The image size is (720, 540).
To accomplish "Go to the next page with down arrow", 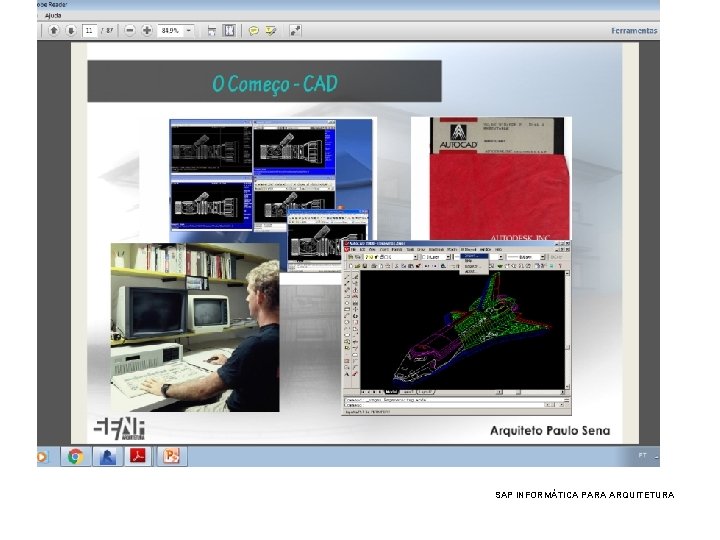I will point(71,31).
